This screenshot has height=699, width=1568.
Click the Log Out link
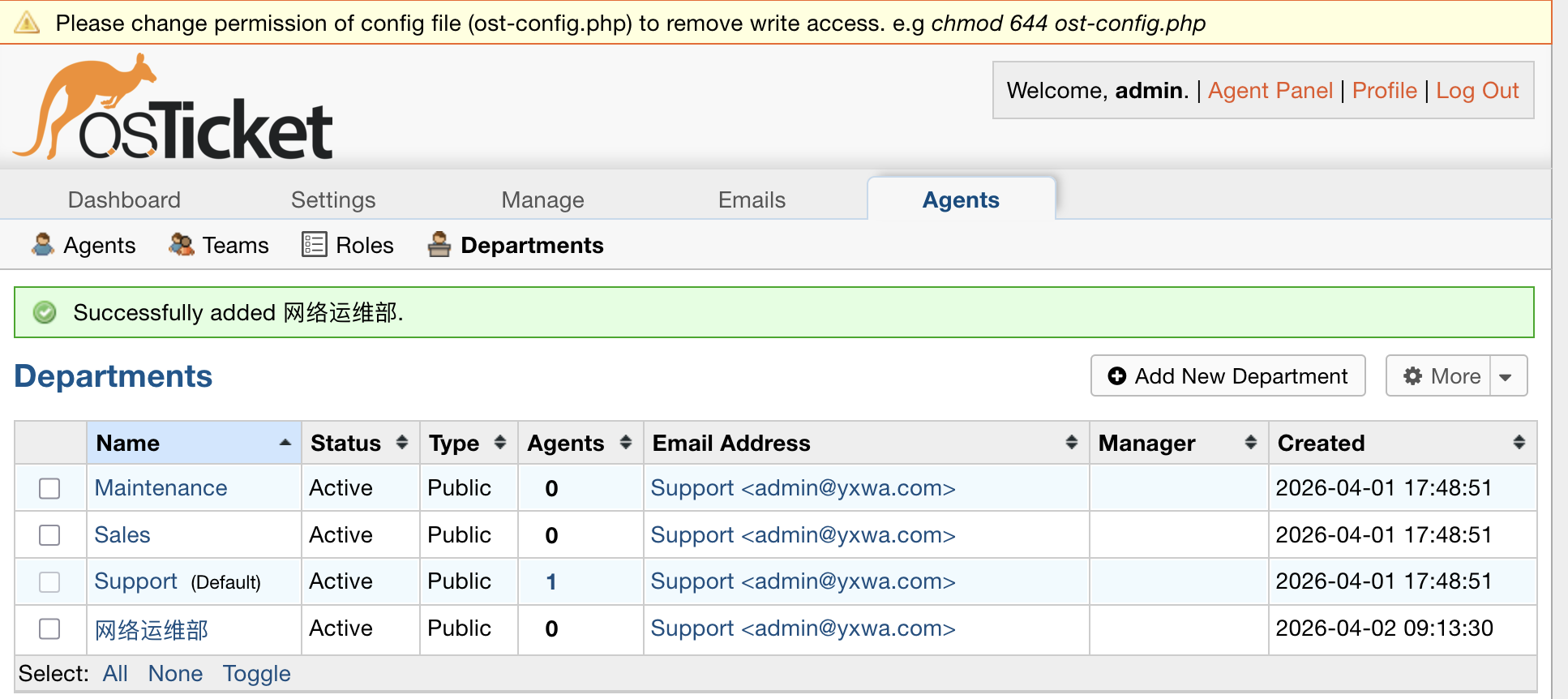(1476, 91)
